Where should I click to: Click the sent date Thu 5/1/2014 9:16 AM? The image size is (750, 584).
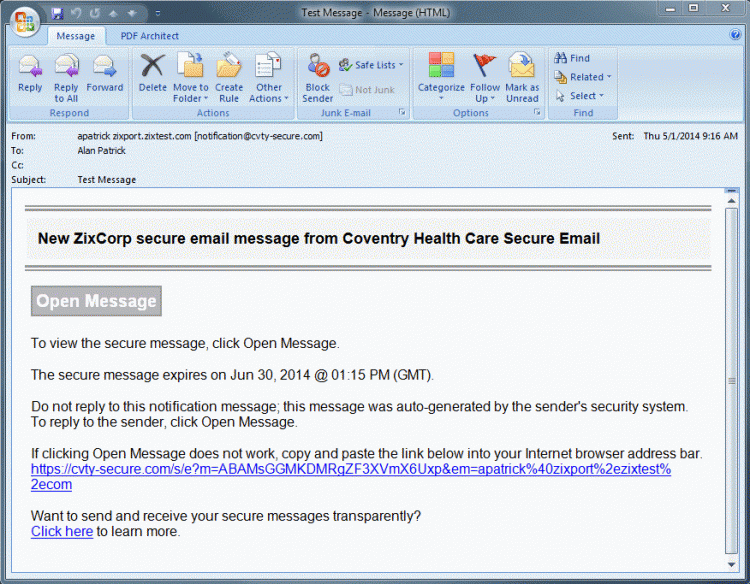(x=690, y=136)
